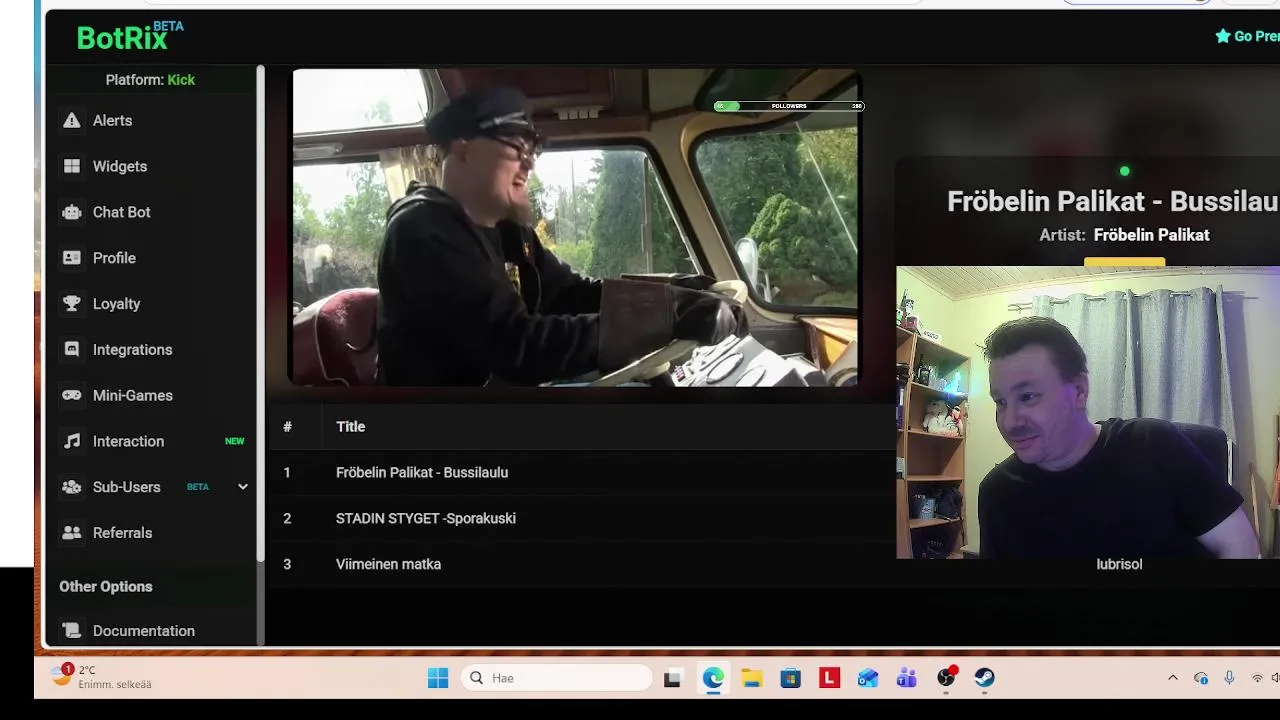Click the yellow song progress bar
The height and width of the screenshot is (720, 1280).
[1124, 262]
